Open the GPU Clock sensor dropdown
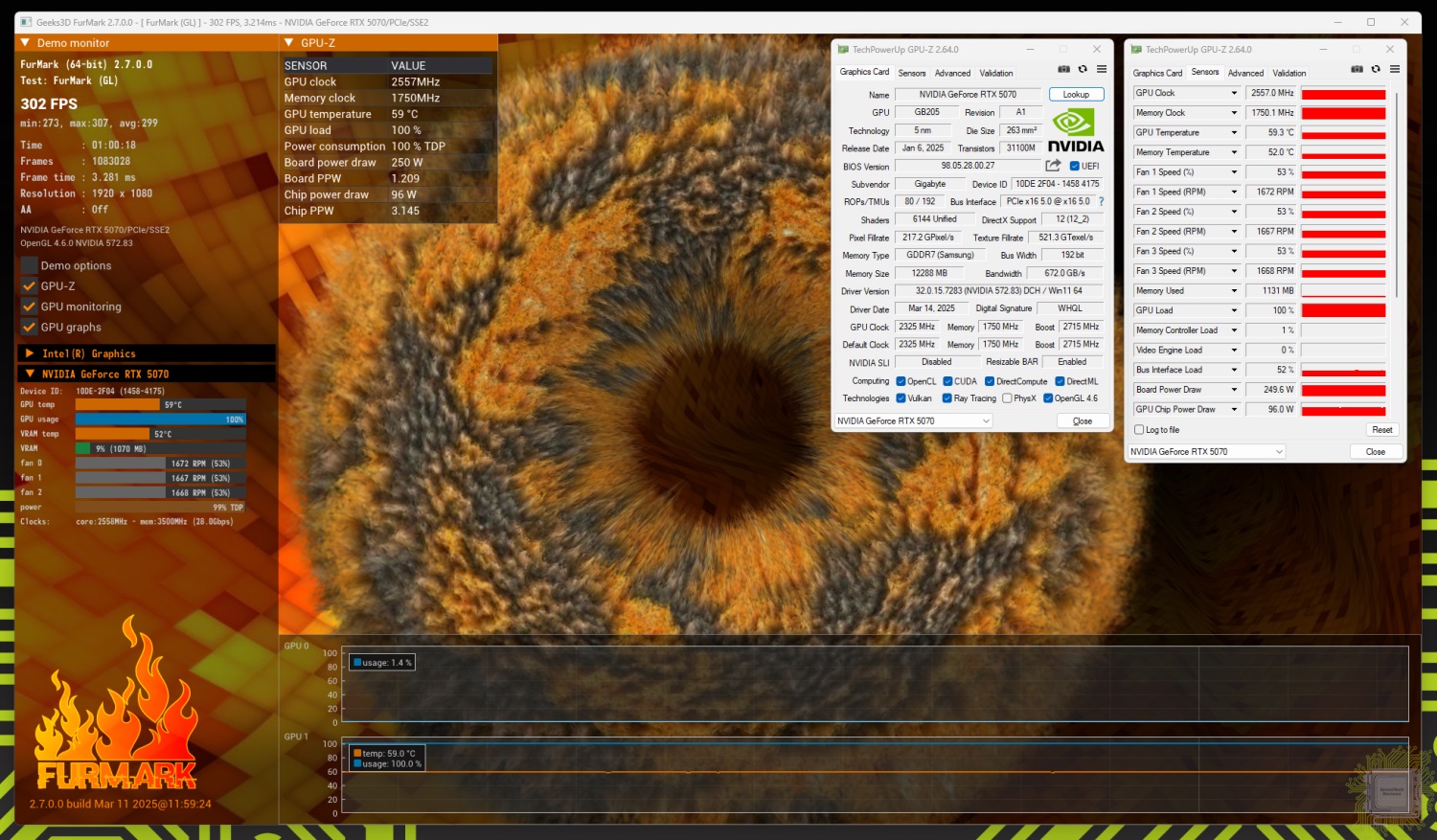 [1234, 93]
